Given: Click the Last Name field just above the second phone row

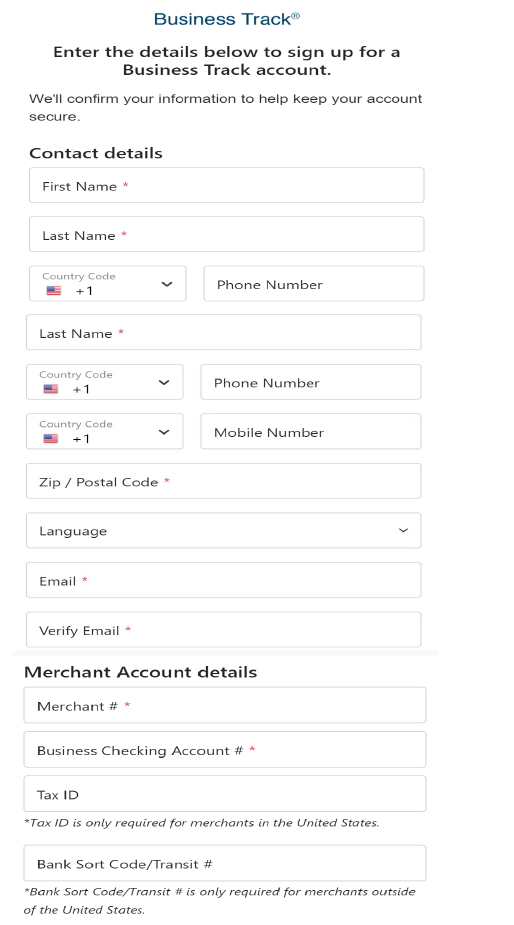Looking at the screenshot, I should (x=224, y=332).
